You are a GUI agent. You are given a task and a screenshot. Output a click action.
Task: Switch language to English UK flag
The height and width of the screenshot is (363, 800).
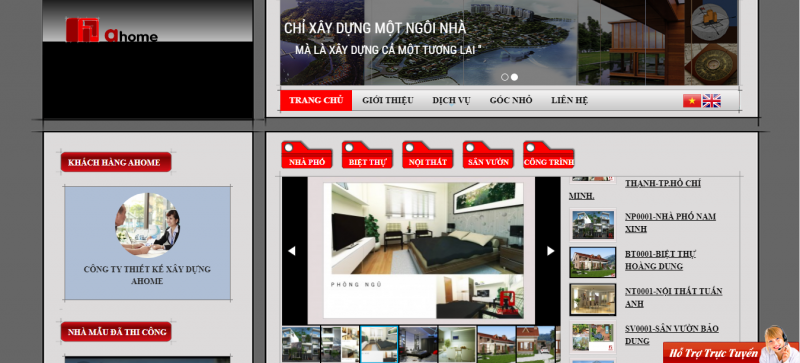pyautogui.click(x=711, y=101)
